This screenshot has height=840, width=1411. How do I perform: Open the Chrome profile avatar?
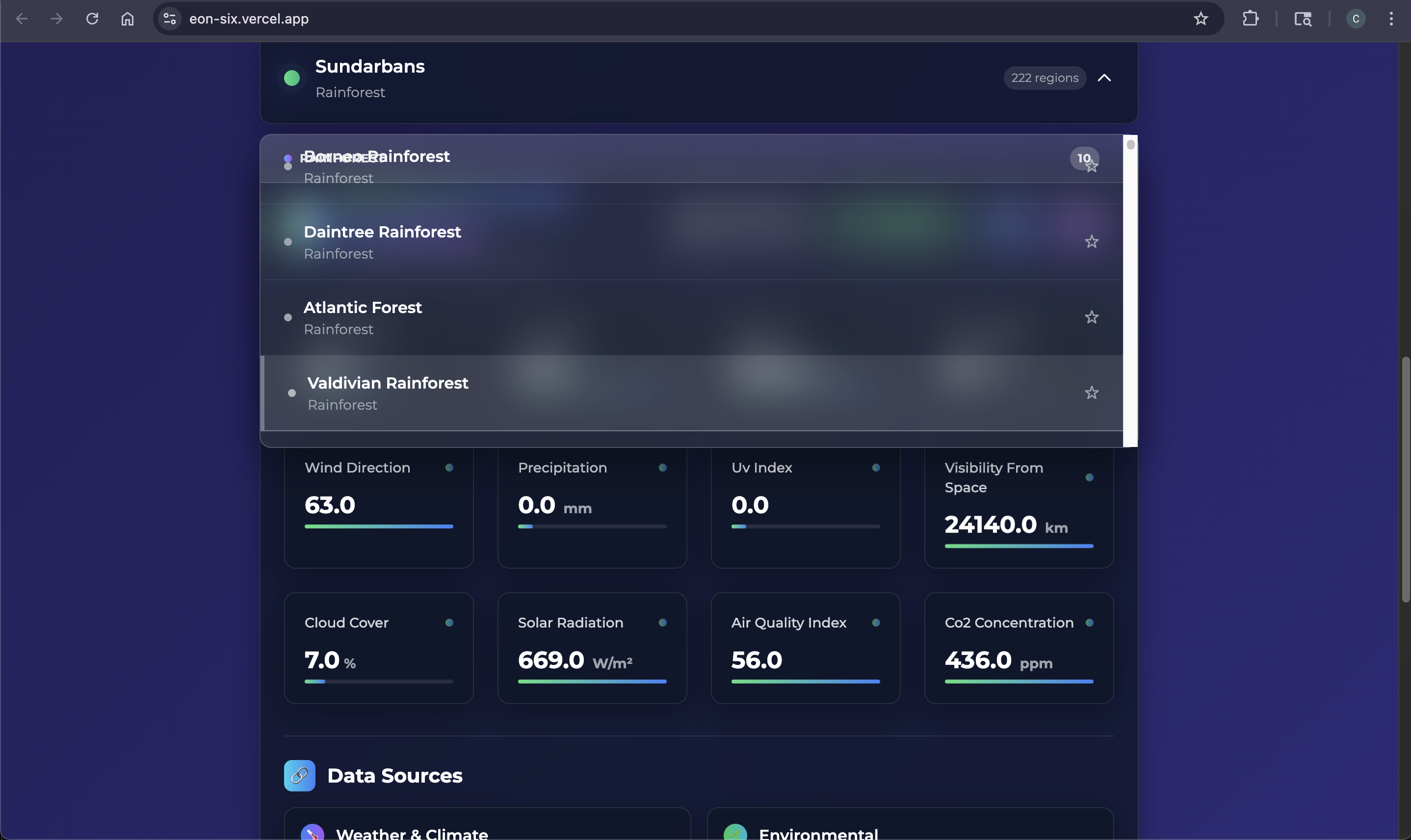[1356, 19]
